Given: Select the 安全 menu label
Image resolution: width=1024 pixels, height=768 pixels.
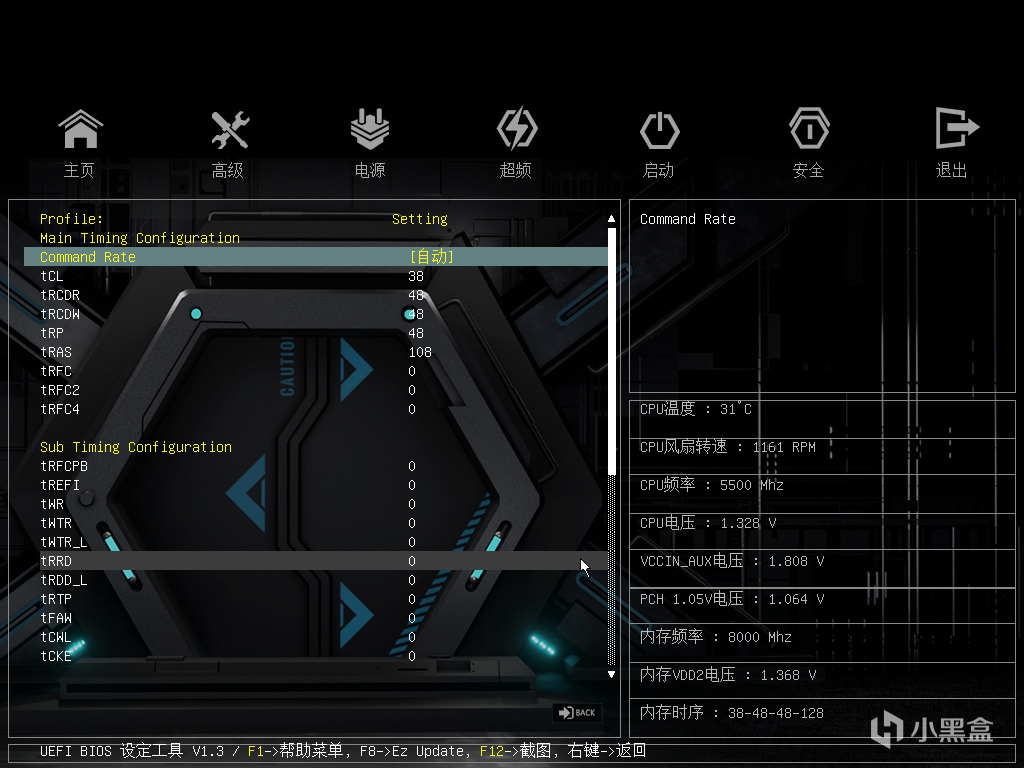Looking at the screenshot, I should (808, 170).
